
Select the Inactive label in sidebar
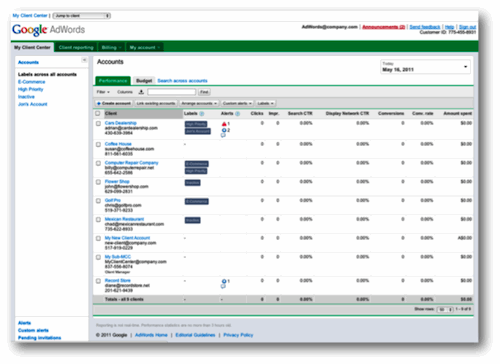tap(26, 97)
